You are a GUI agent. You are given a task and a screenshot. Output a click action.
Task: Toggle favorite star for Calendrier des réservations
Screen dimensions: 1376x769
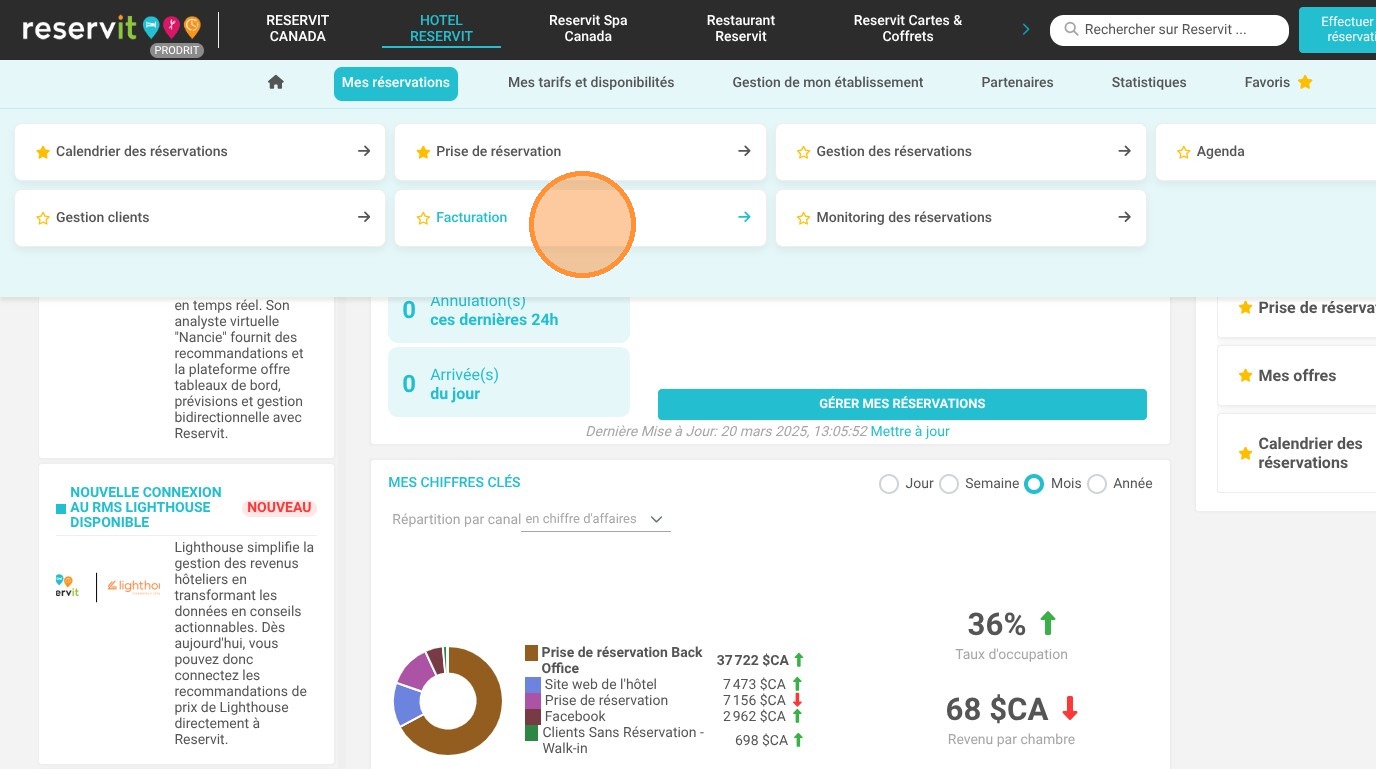pos(43,152)
